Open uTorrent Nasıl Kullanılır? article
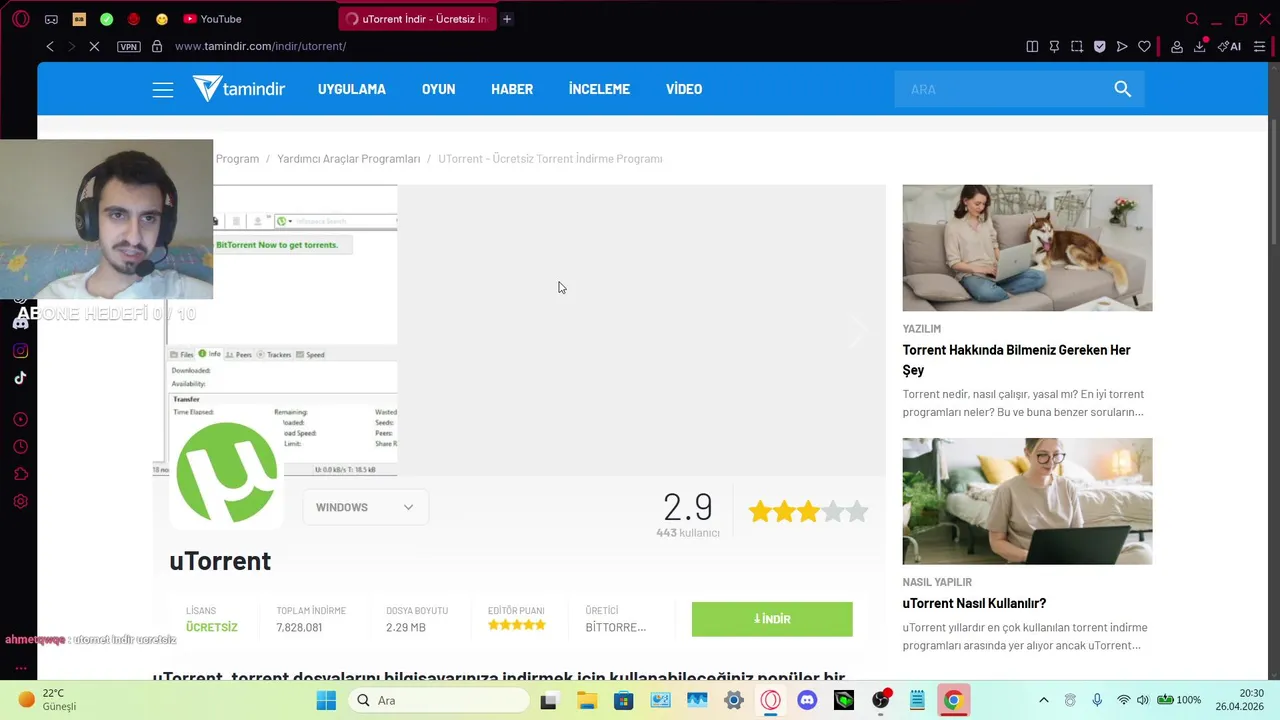Screen dimensions: 1280x720 974,603
